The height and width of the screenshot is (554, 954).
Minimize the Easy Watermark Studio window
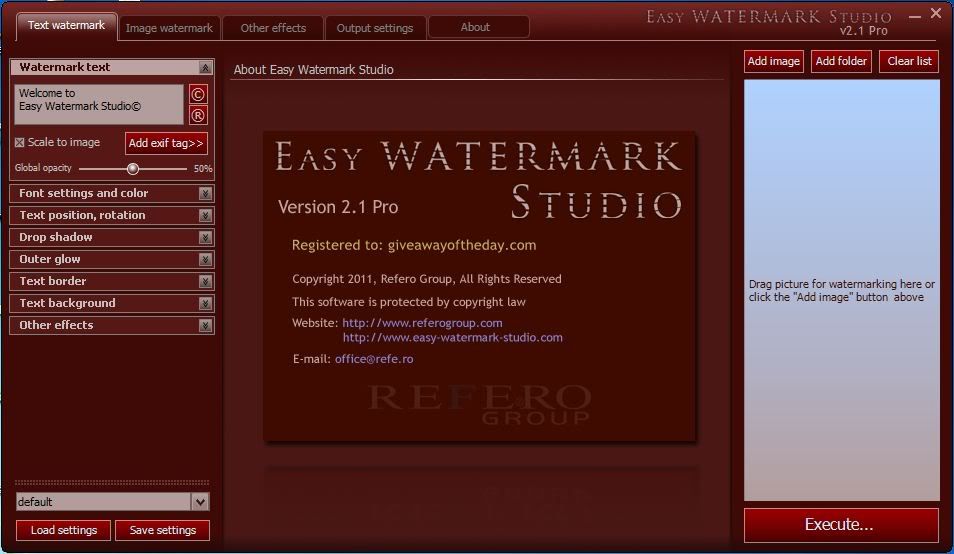(914, 17)
